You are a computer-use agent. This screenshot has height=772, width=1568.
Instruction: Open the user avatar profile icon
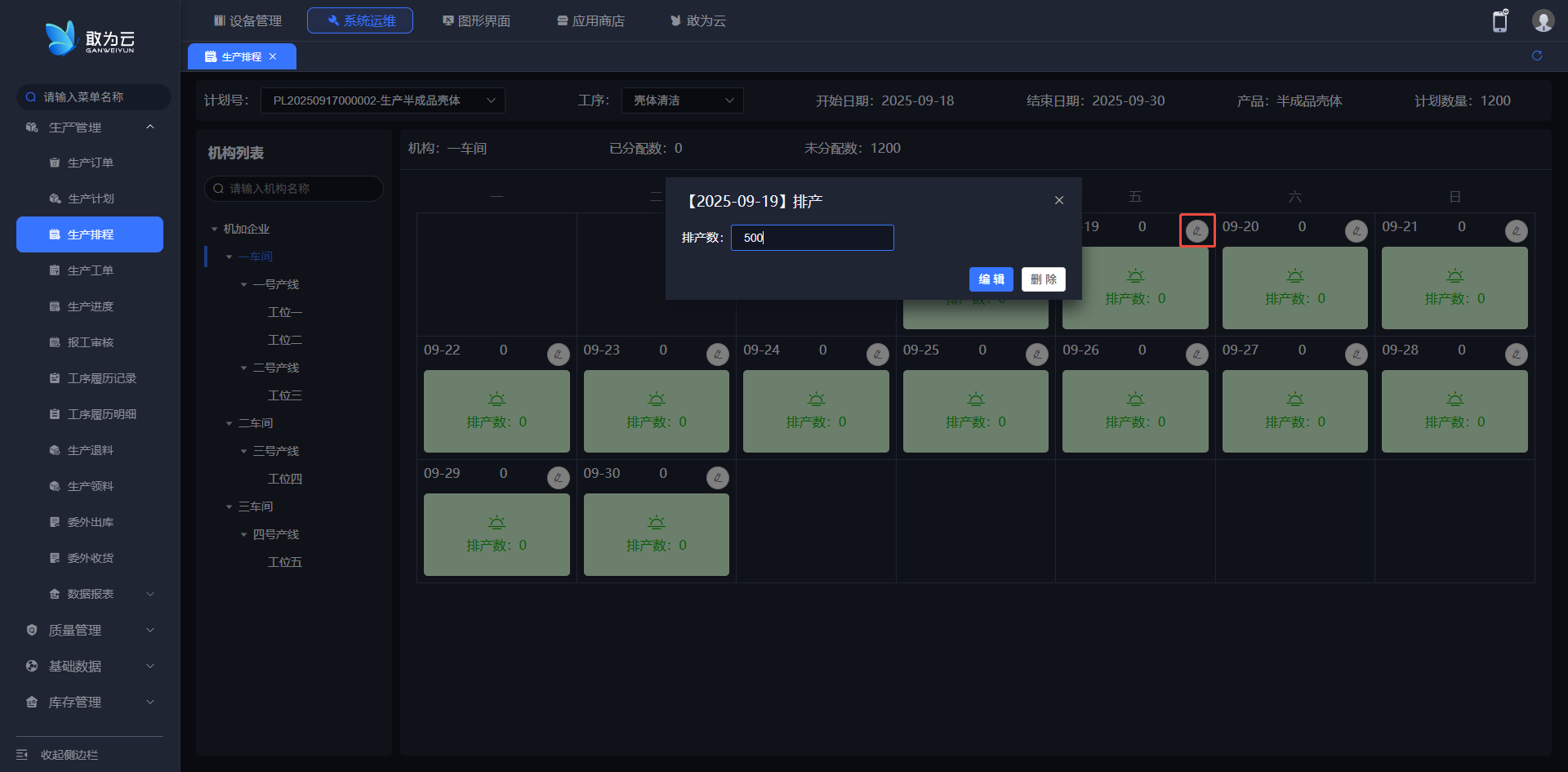click(1543, 20)
